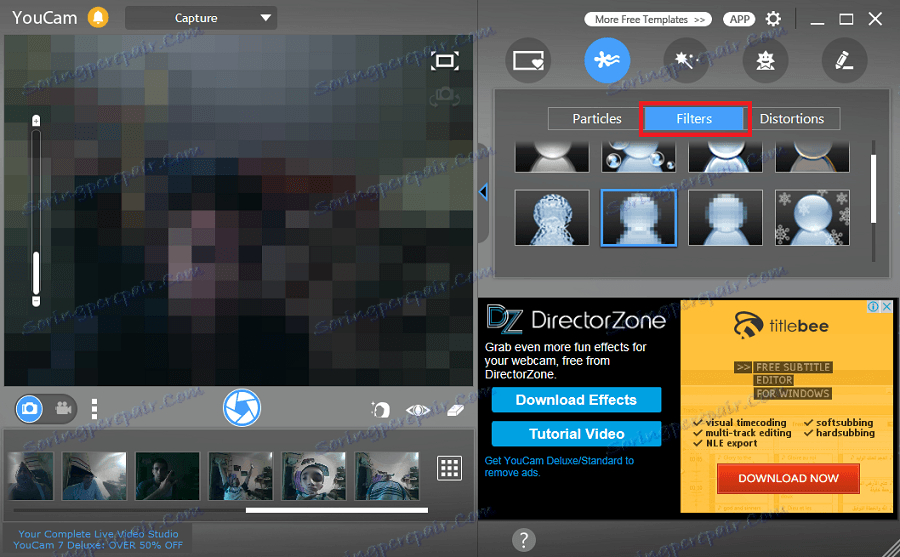Viewport: 900px width, 557px height.
Task: Open YouCam 7 Deluxe 50% off link
Action: pos(98,539)
